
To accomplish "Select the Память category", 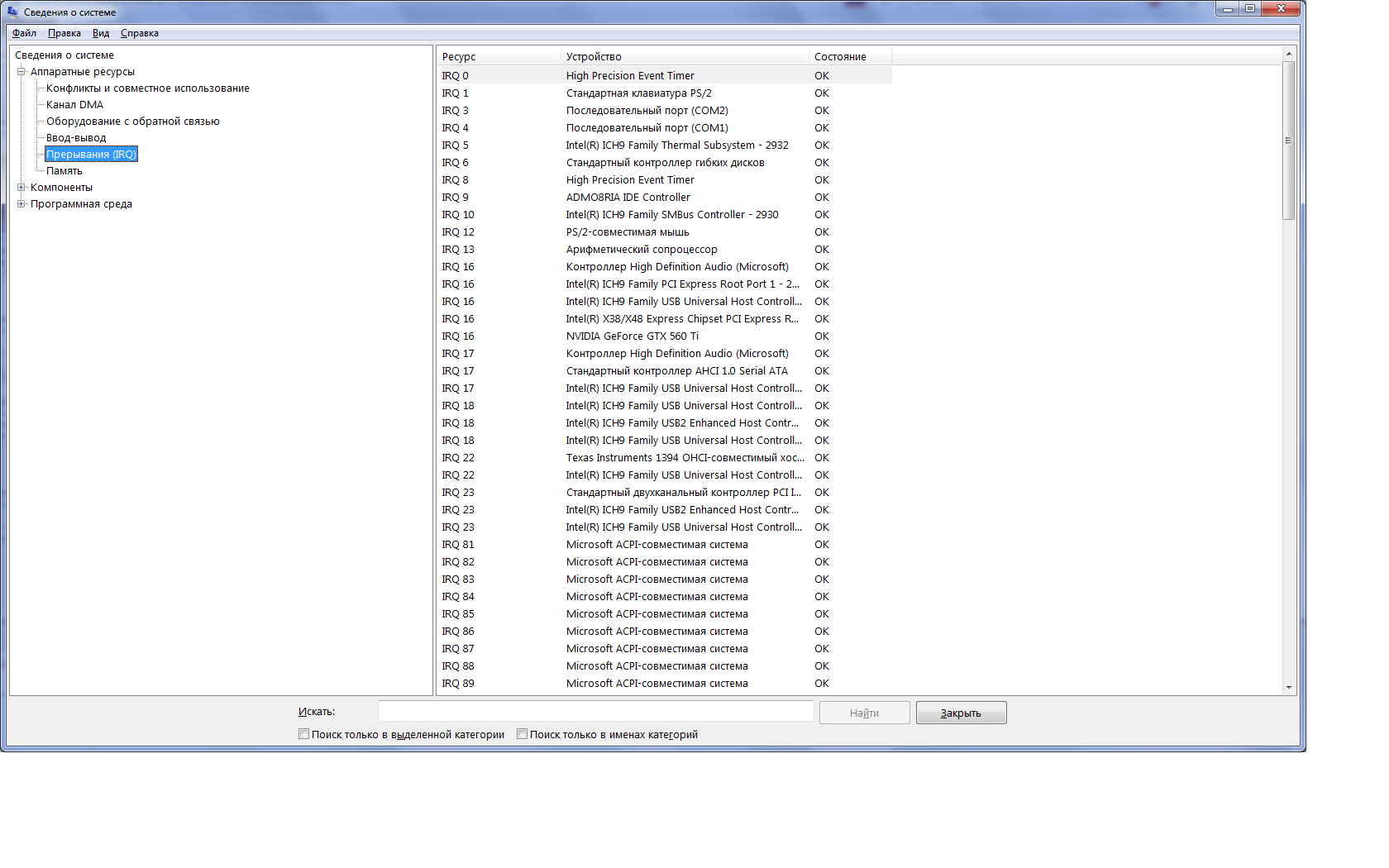I will [64, 171].
